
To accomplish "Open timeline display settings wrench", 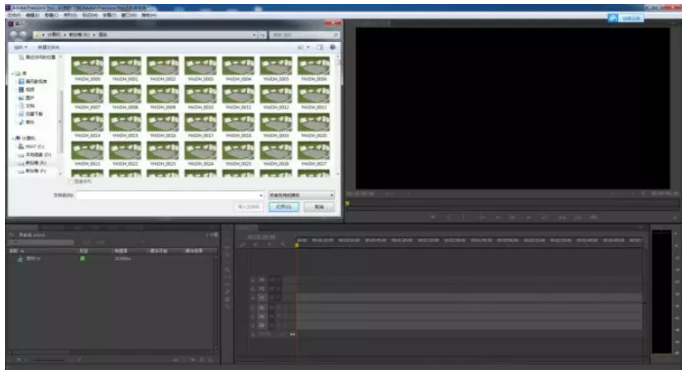I will pos(283,244).
